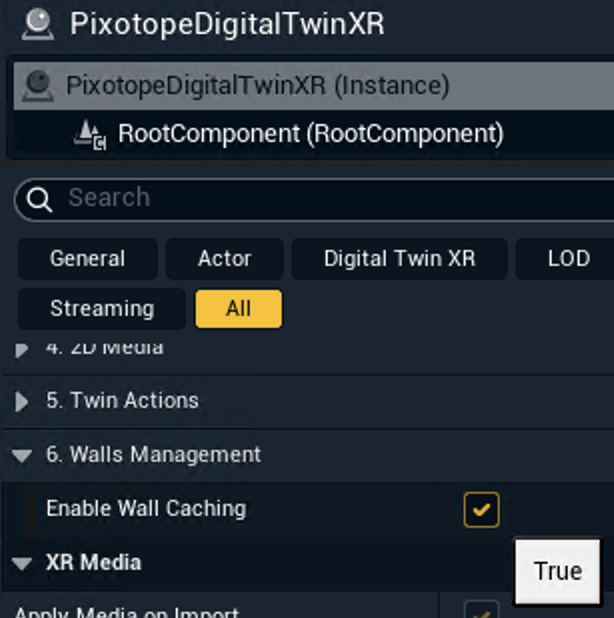The width and height of the screenshot is (614, 618).
Task: Expand the 4. 2D Media section
Action: click(x=21, y=349)
